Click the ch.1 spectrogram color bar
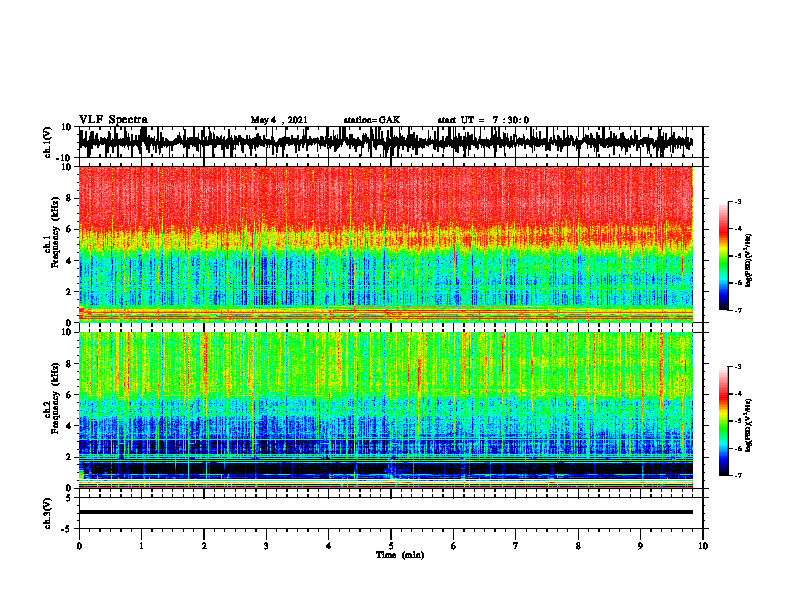The height and width of the screenshot is (612, 792). point(723,256)
